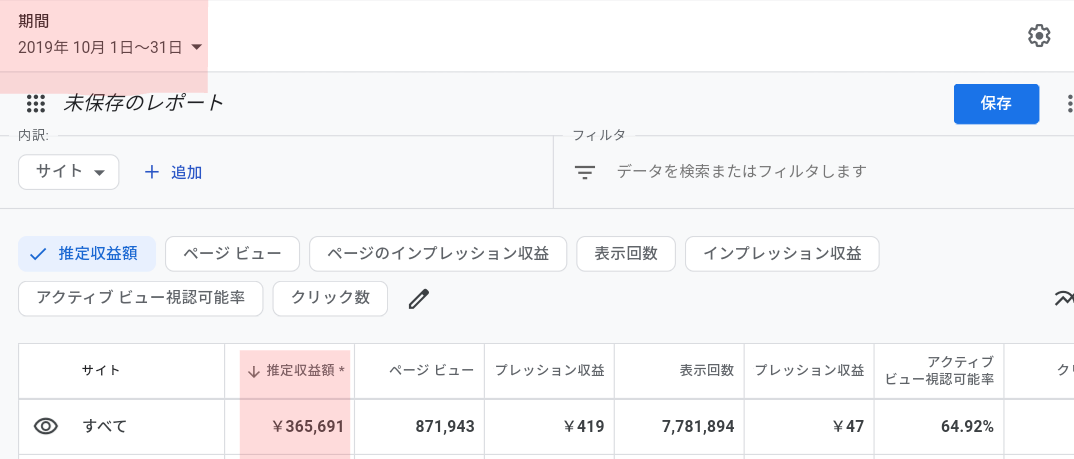Select the インプレッション収益 metric chip
The width and height of the screenshot is (1074, 459).
point(782,254)
